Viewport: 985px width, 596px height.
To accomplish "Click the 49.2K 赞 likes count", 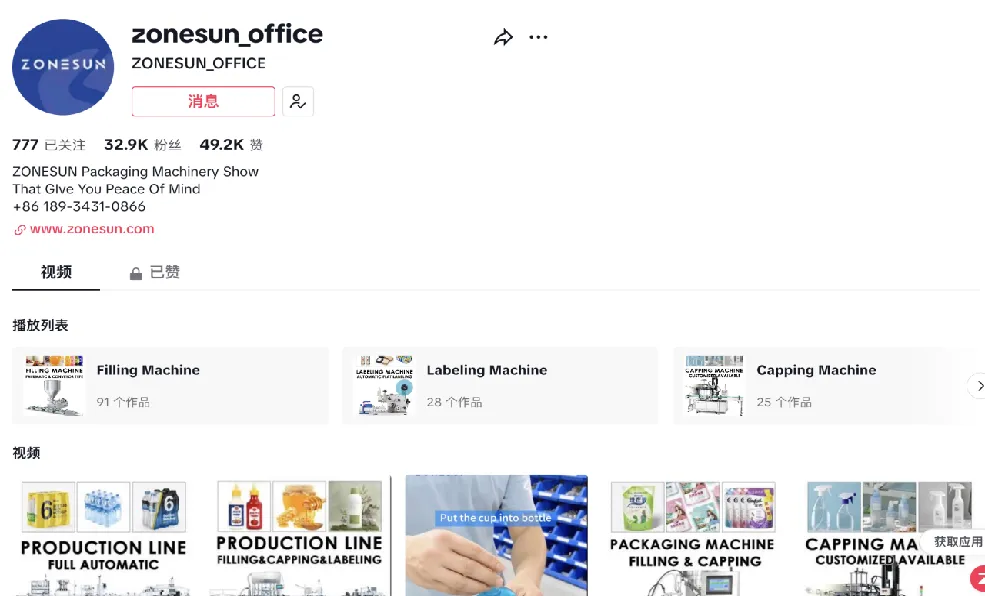I will (x=231, y=145).
